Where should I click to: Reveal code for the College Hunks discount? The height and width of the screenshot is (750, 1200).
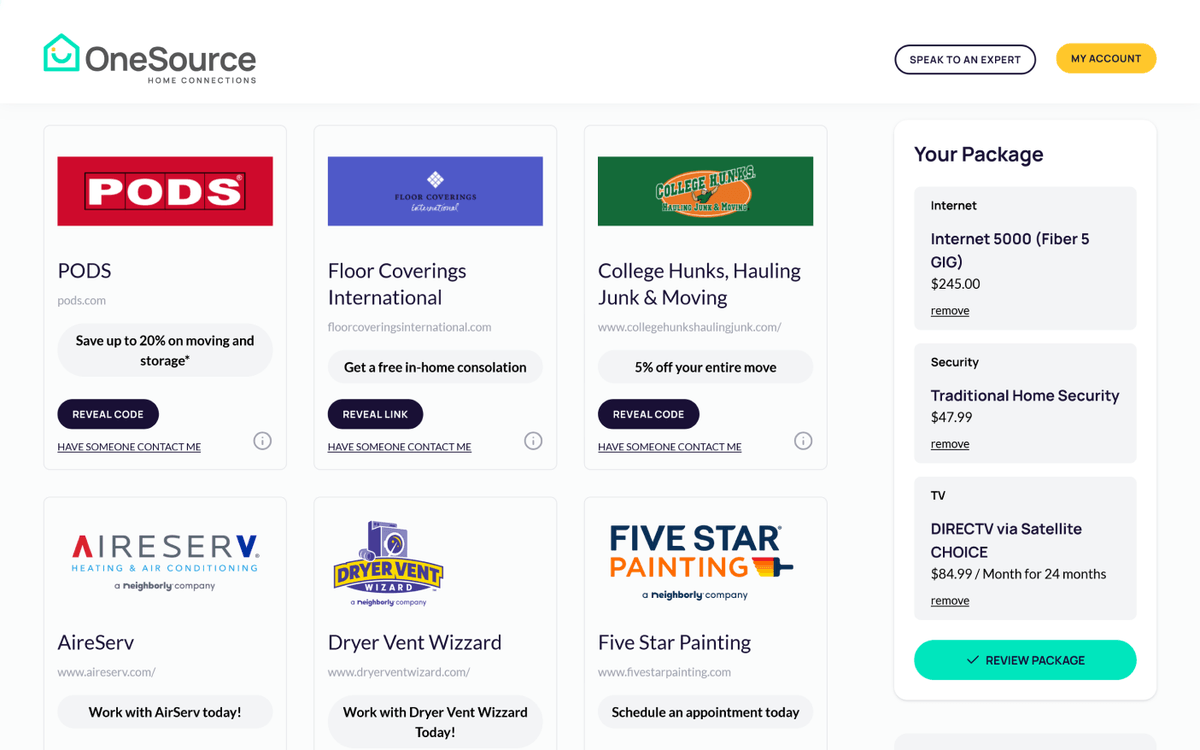click(648, 413)
